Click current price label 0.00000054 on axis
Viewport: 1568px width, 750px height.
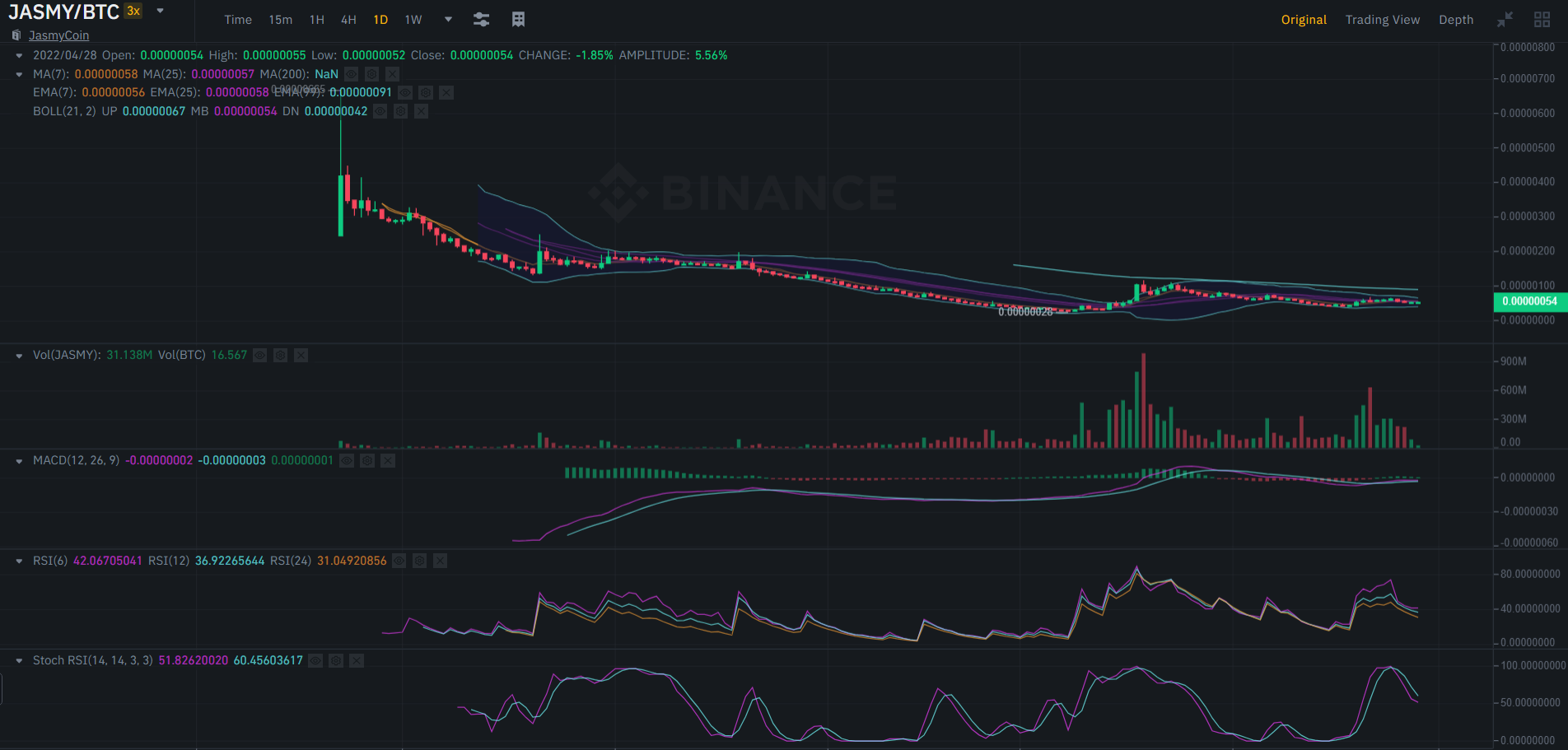pos(1529,301)
